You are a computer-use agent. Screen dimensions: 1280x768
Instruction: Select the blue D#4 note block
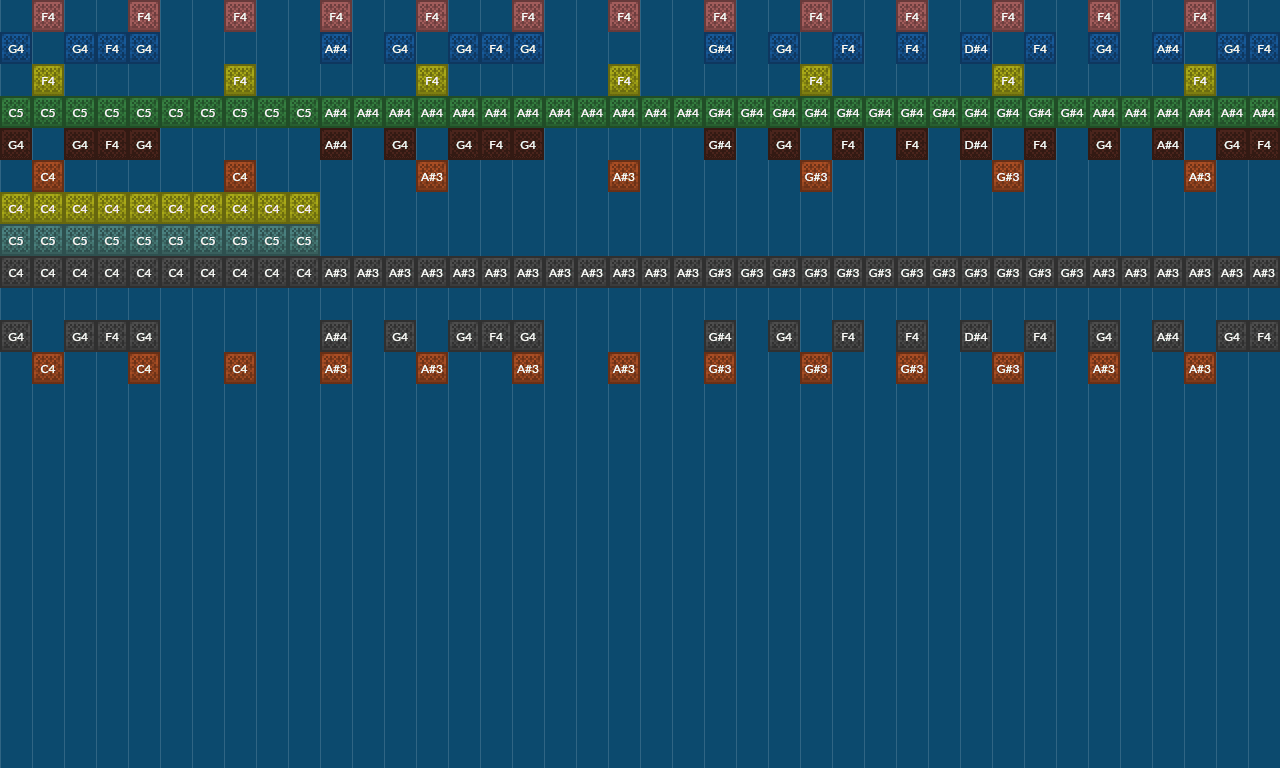pyautogui.click(x=976, y=48)
